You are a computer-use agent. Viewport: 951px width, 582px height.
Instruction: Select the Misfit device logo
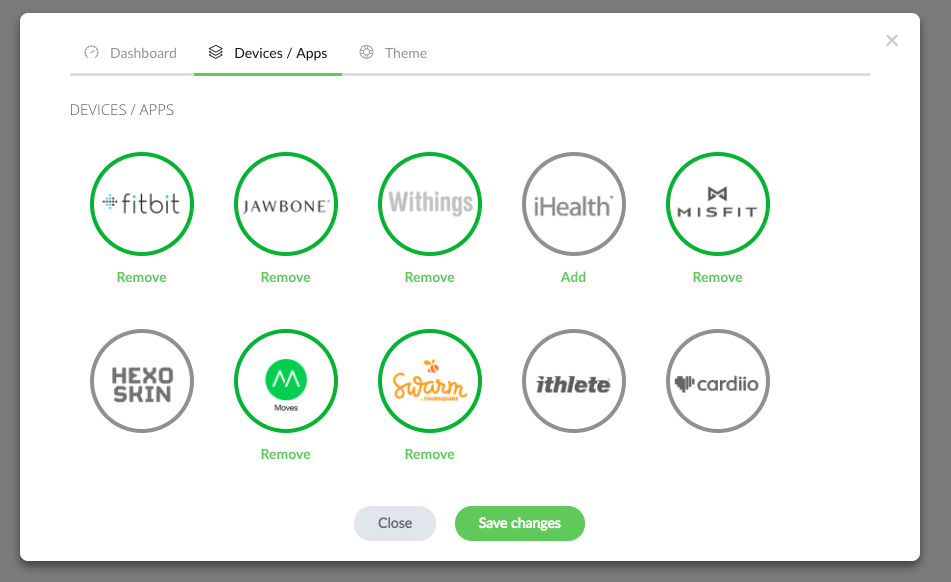click(x=717, y=204)
